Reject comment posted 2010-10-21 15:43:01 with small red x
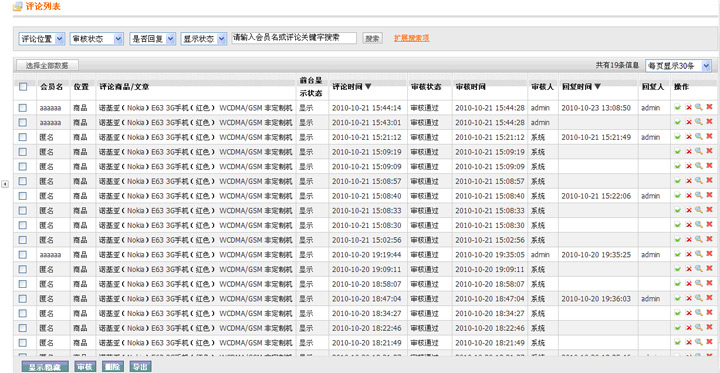This screenshot has height=373, width=720. click(688, 122)
